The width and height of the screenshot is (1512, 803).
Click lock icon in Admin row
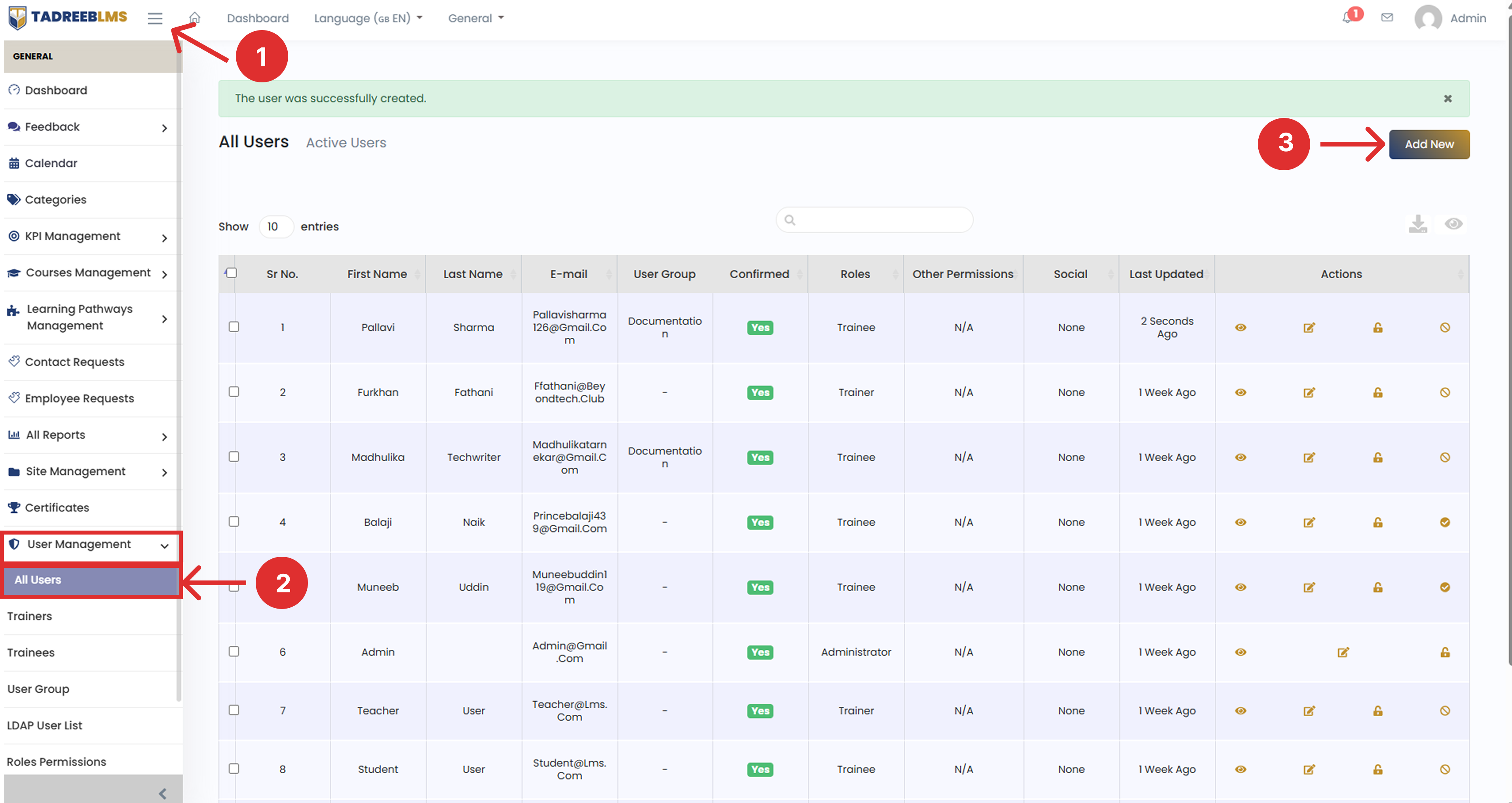tap(1445, 652)
